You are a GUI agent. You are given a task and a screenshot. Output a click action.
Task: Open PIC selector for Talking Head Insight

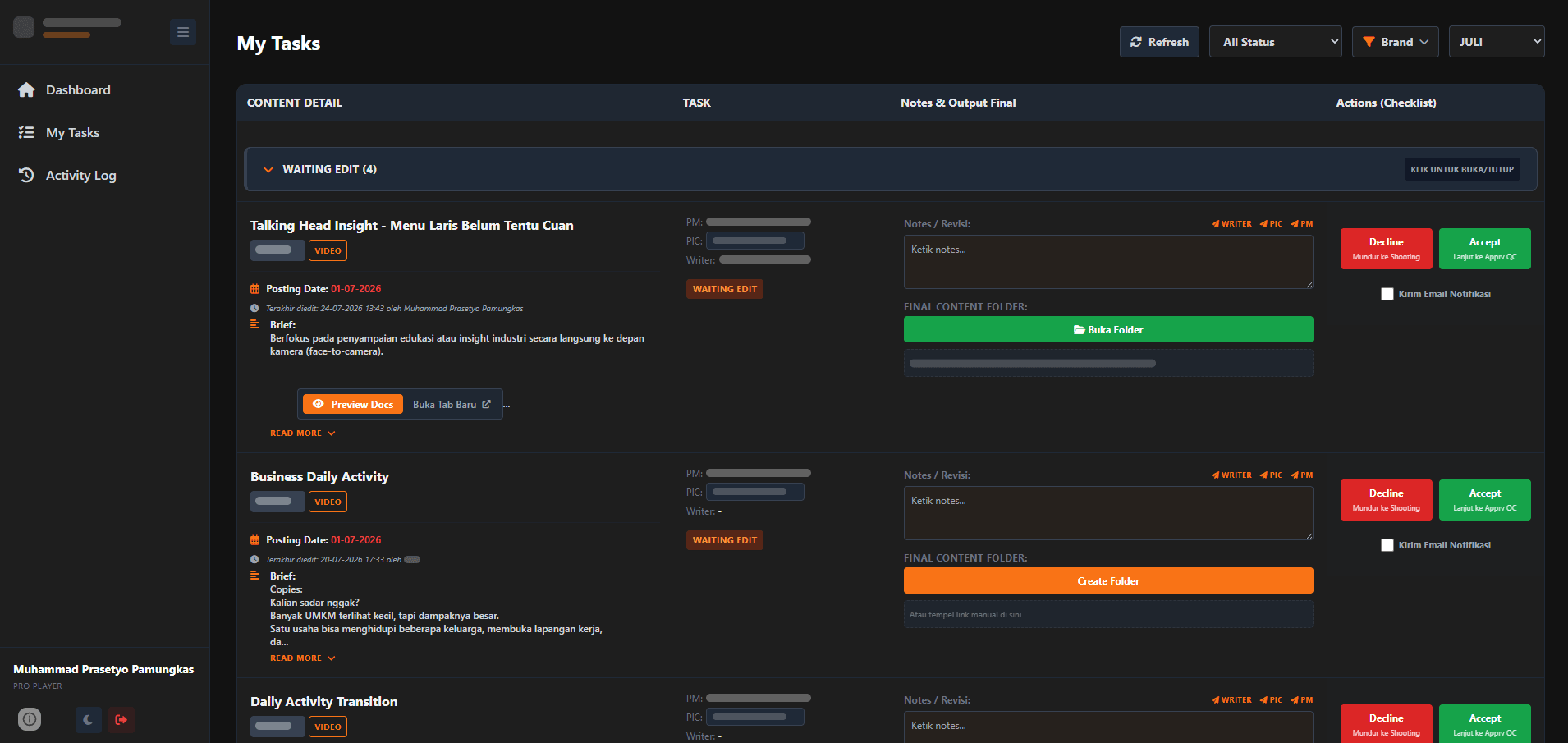[755, 241]
